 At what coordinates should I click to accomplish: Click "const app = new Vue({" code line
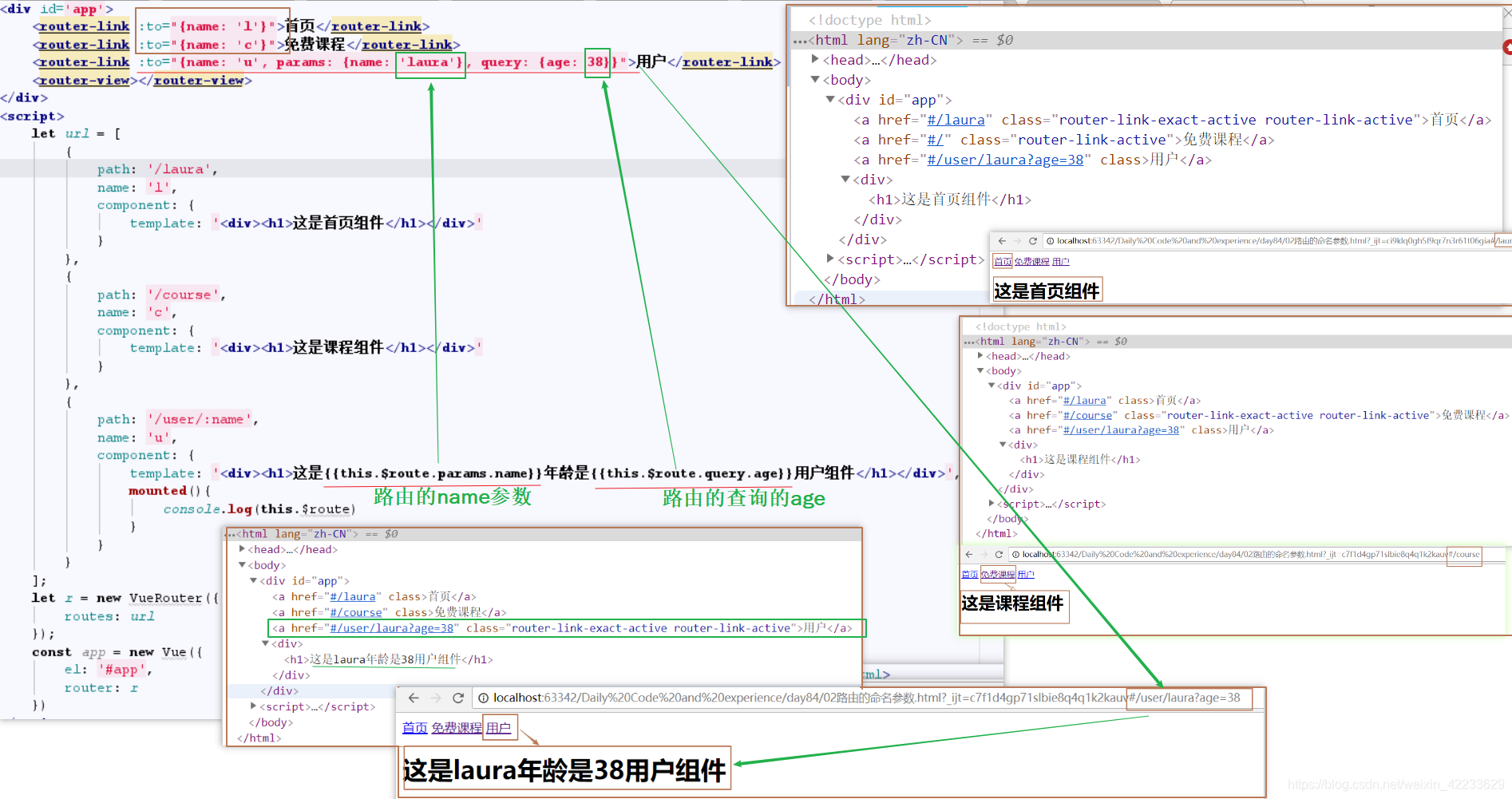click(x=117, y=652)
